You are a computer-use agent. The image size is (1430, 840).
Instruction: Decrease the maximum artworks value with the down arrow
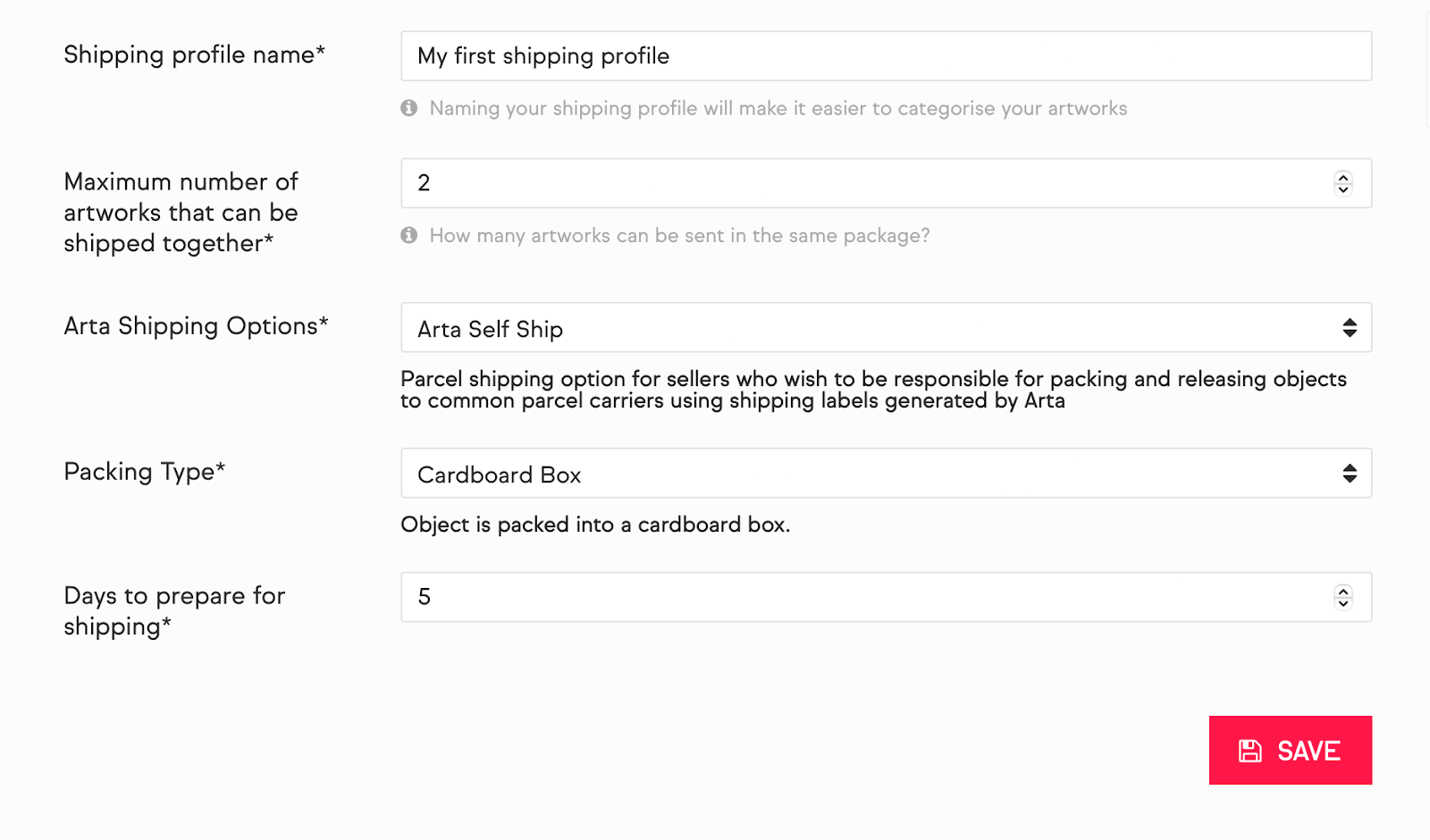pyautogui.click(x=1342, y=189)
